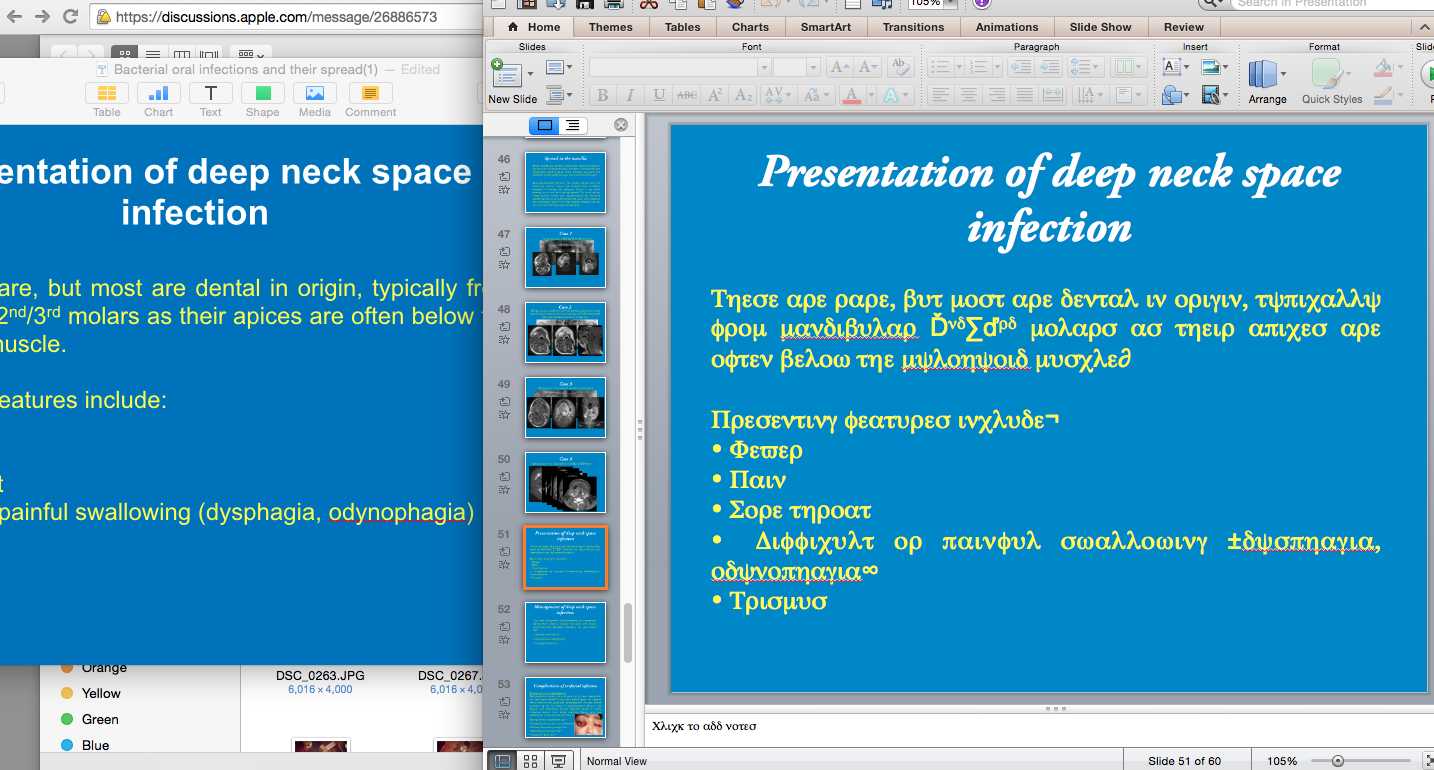The image size is (1434, 770).
Task: Switch to the Transitions tab
Action: [912, 27]
